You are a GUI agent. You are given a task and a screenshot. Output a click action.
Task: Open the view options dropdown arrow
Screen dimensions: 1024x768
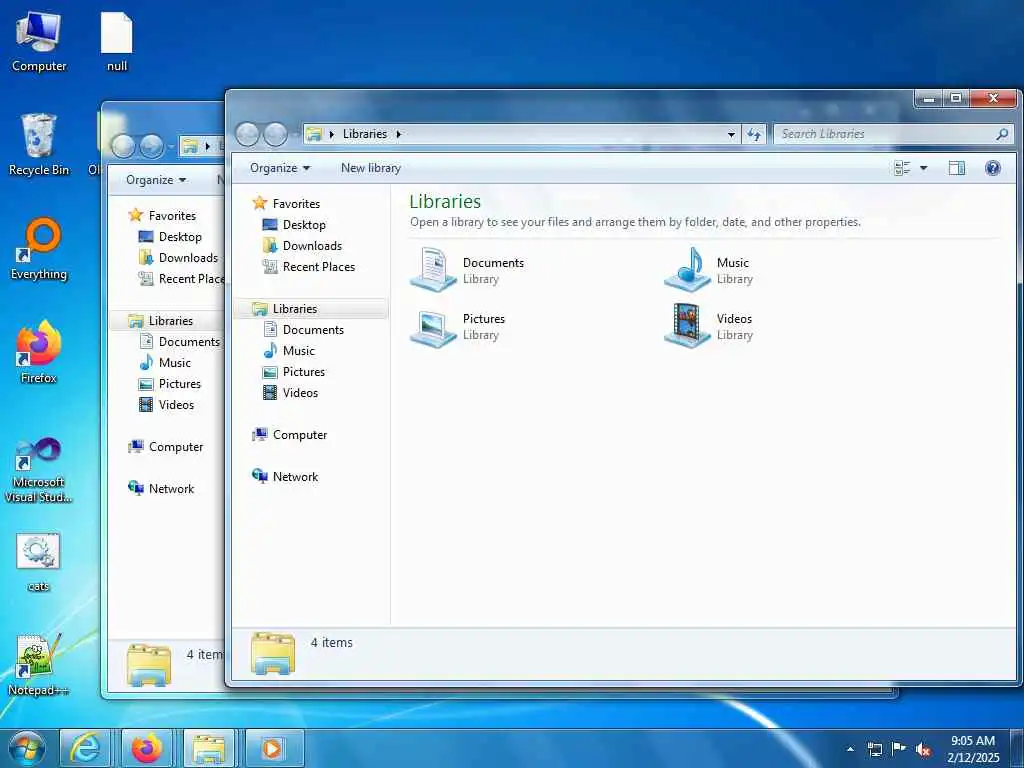pos(923,168)
